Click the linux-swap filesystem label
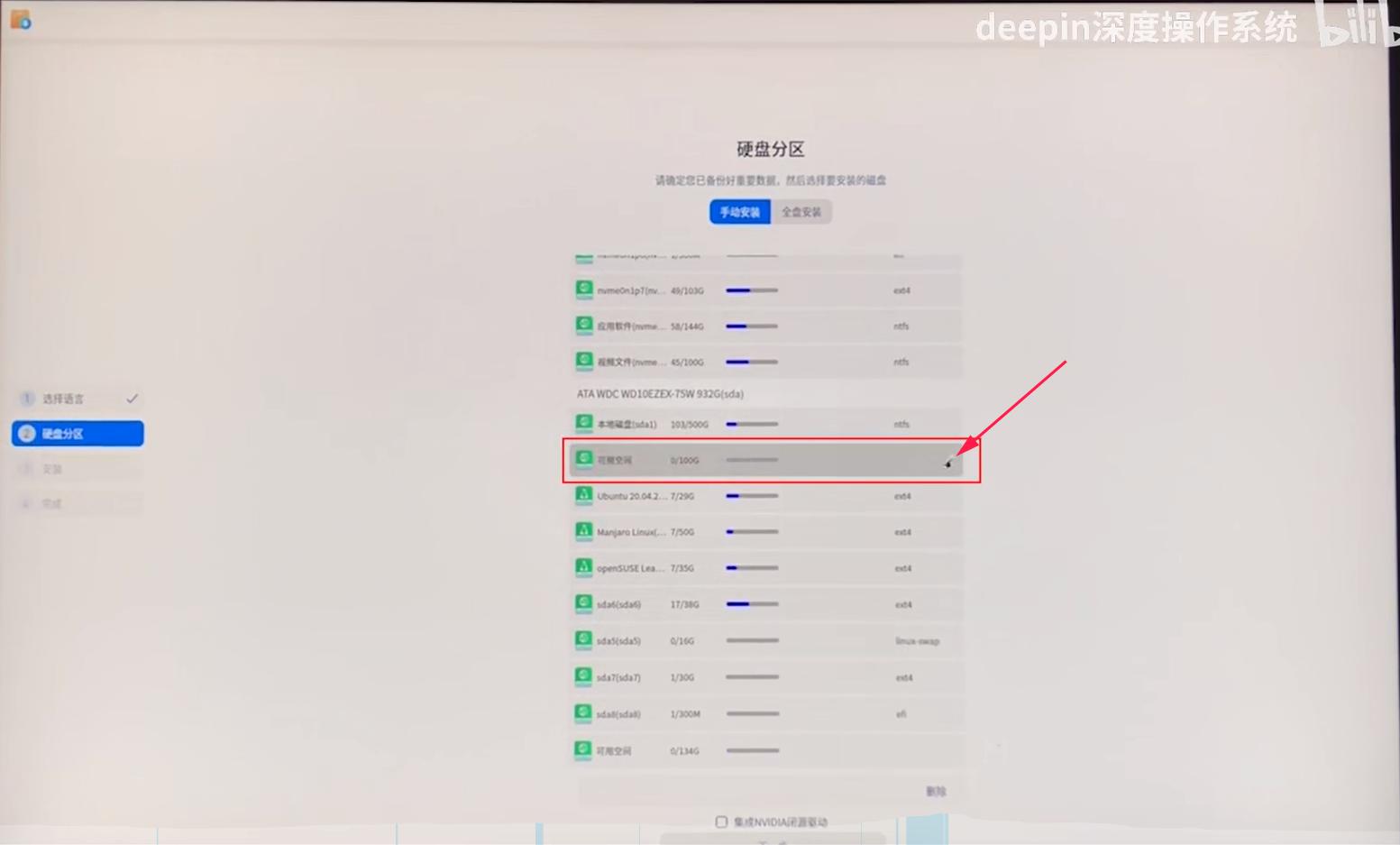The width and height of the screenshot is (1400, 845). 918,641
